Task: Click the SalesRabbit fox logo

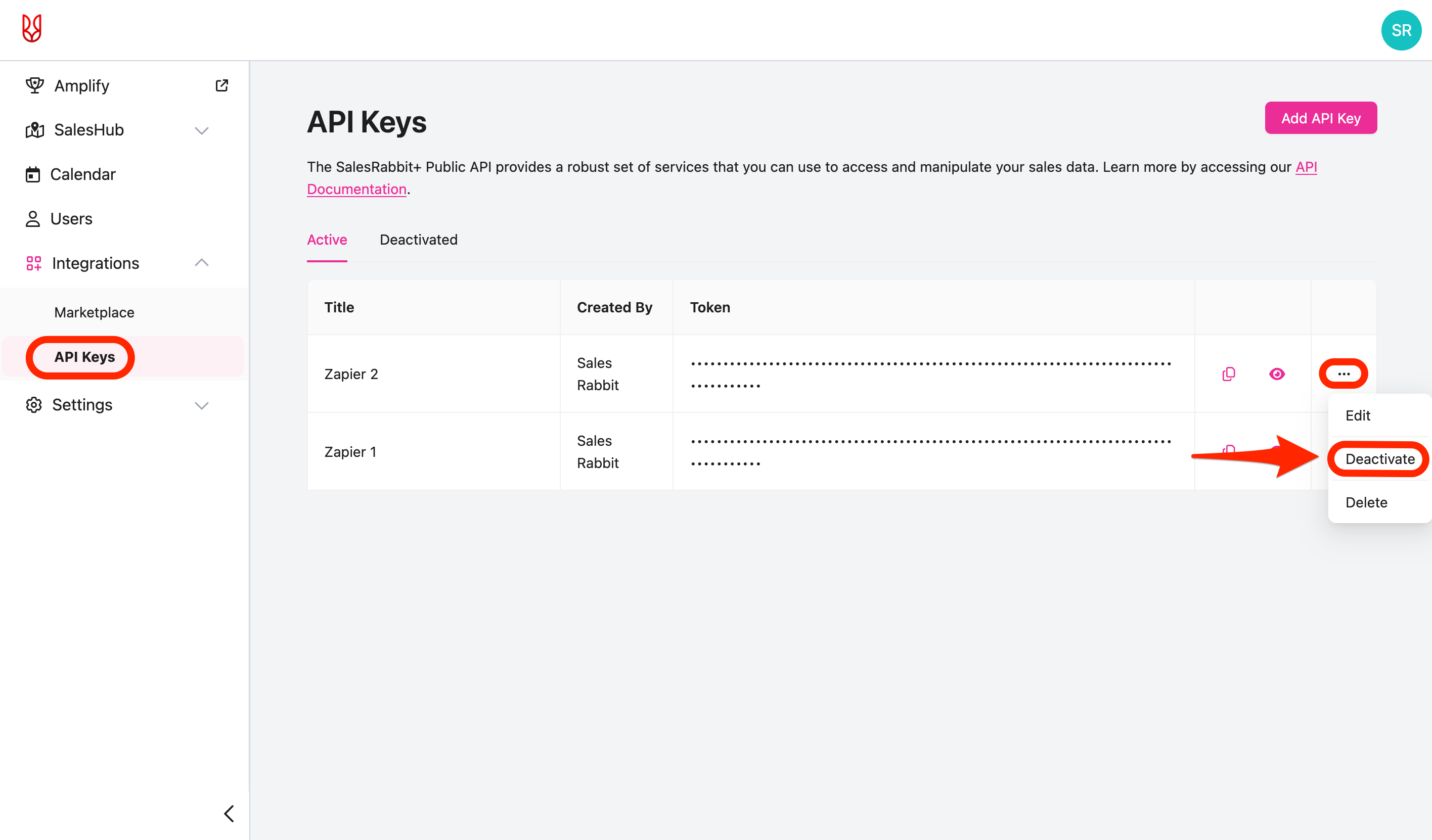Action: [32, 28]
